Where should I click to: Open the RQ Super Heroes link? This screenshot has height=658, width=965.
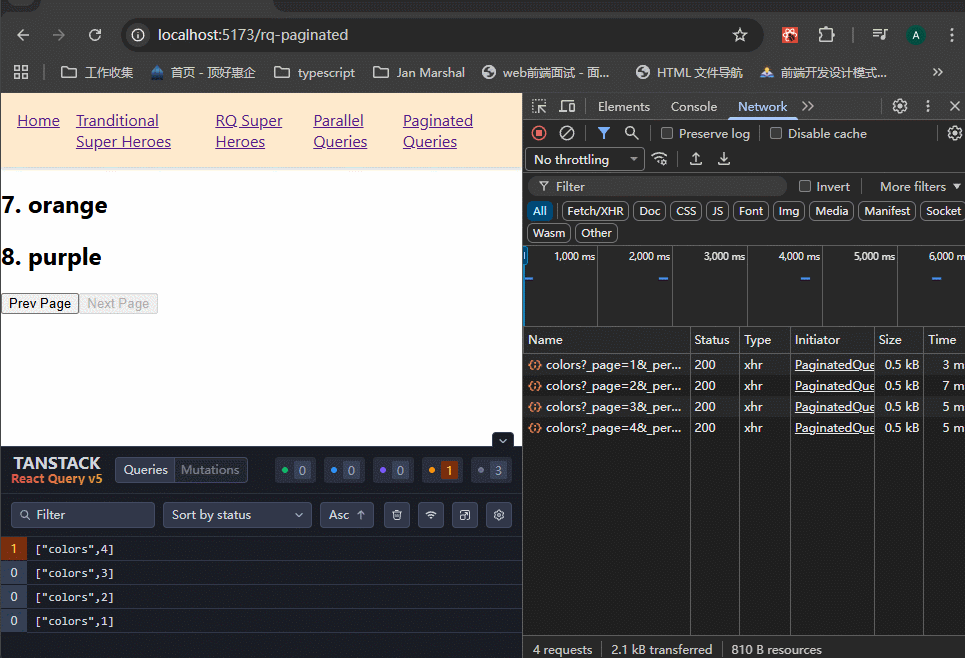click(x=249, y=131)
